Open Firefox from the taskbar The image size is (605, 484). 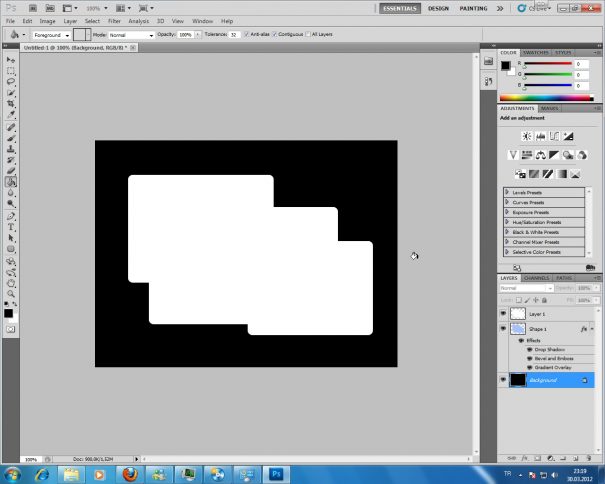130,474
